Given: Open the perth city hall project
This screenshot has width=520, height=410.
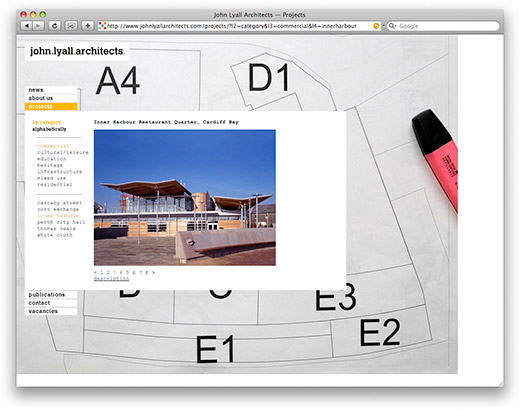Looking at the screenshot, I should point(61,222).
